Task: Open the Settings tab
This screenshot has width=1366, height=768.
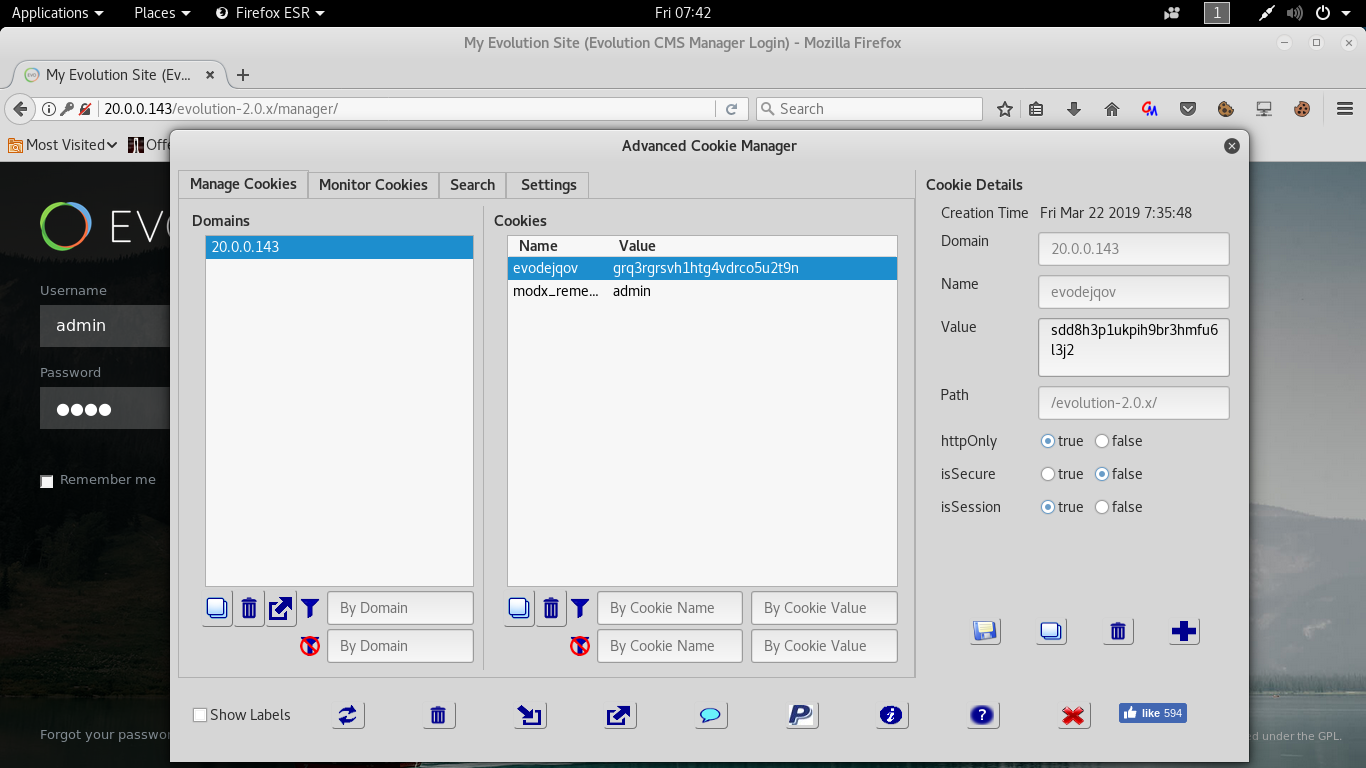Action: pos(548,185)
